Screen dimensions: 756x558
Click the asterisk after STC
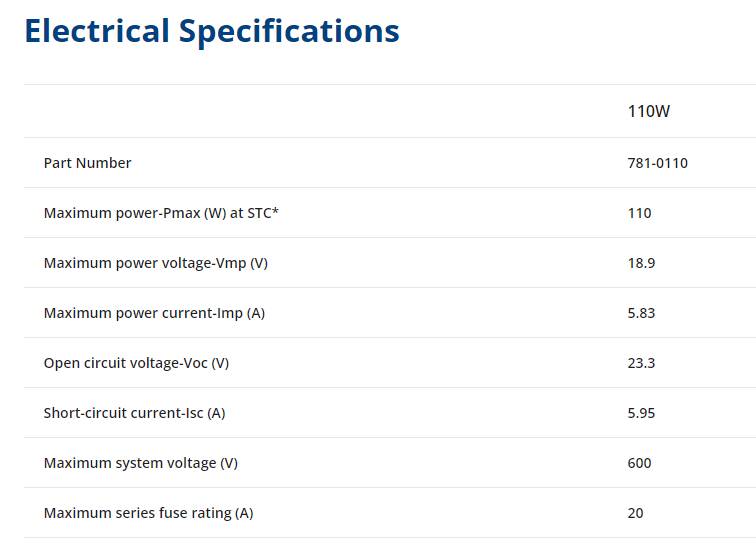pyautogui.click(x=275, y=210)
